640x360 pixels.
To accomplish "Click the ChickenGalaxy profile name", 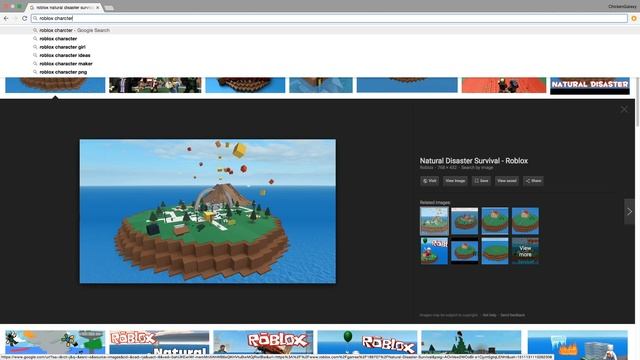I will (622, 7).
